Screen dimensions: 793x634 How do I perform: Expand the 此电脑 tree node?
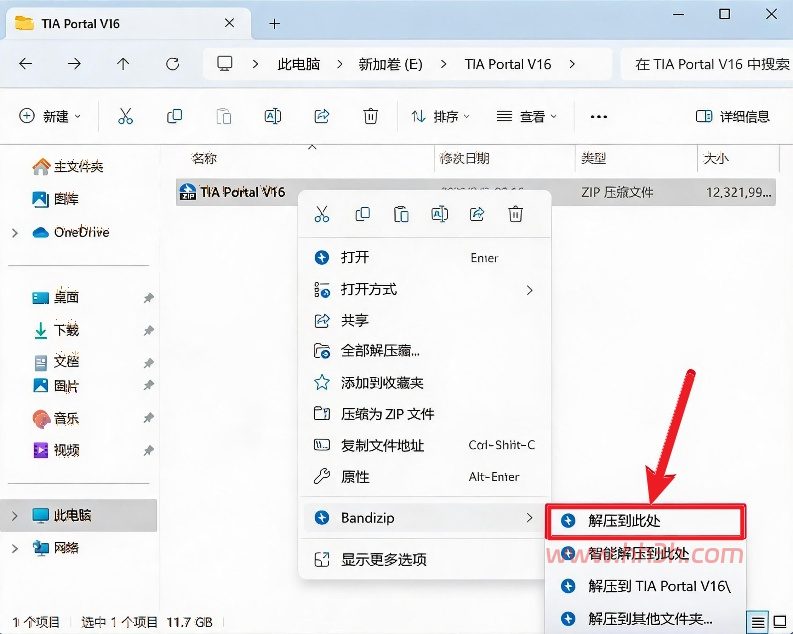15,516
